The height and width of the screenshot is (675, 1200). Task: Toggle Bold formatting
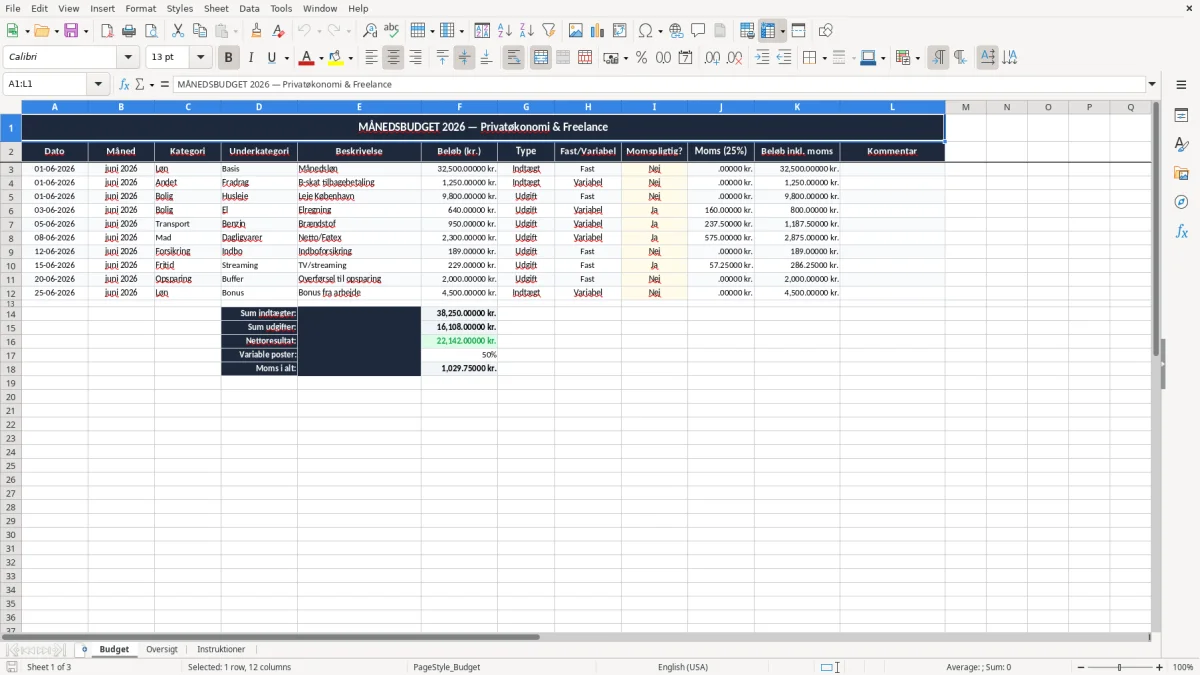(229, 58)
